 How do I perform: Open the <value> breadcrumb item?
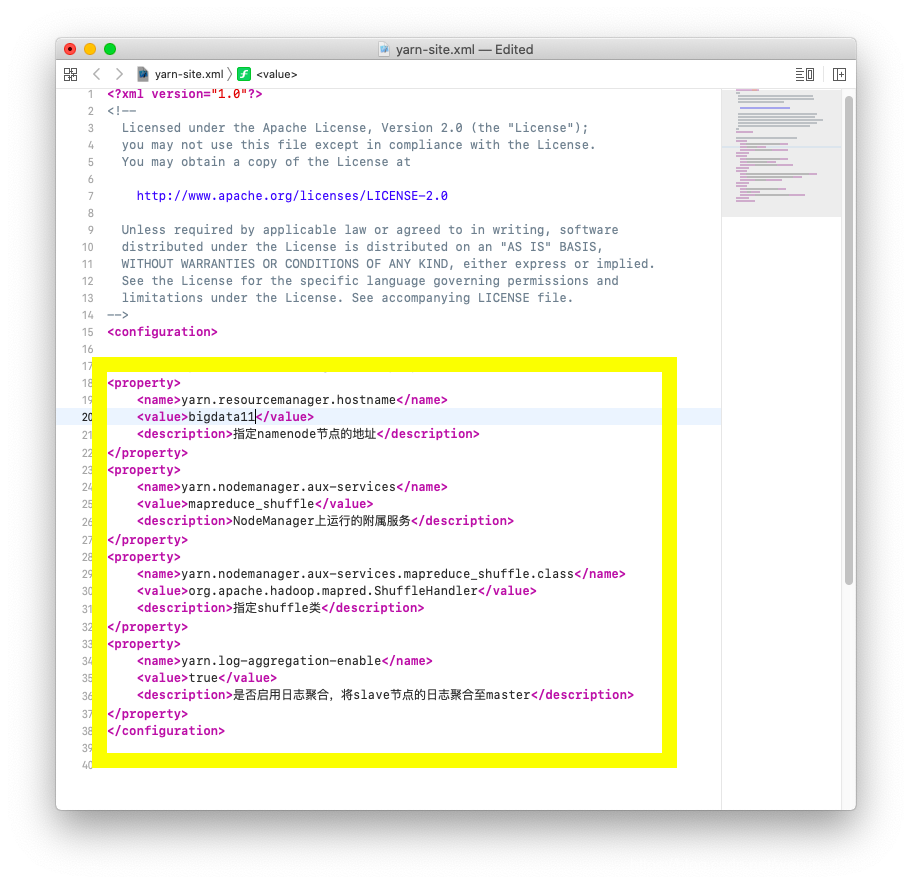tap(277, 74)
